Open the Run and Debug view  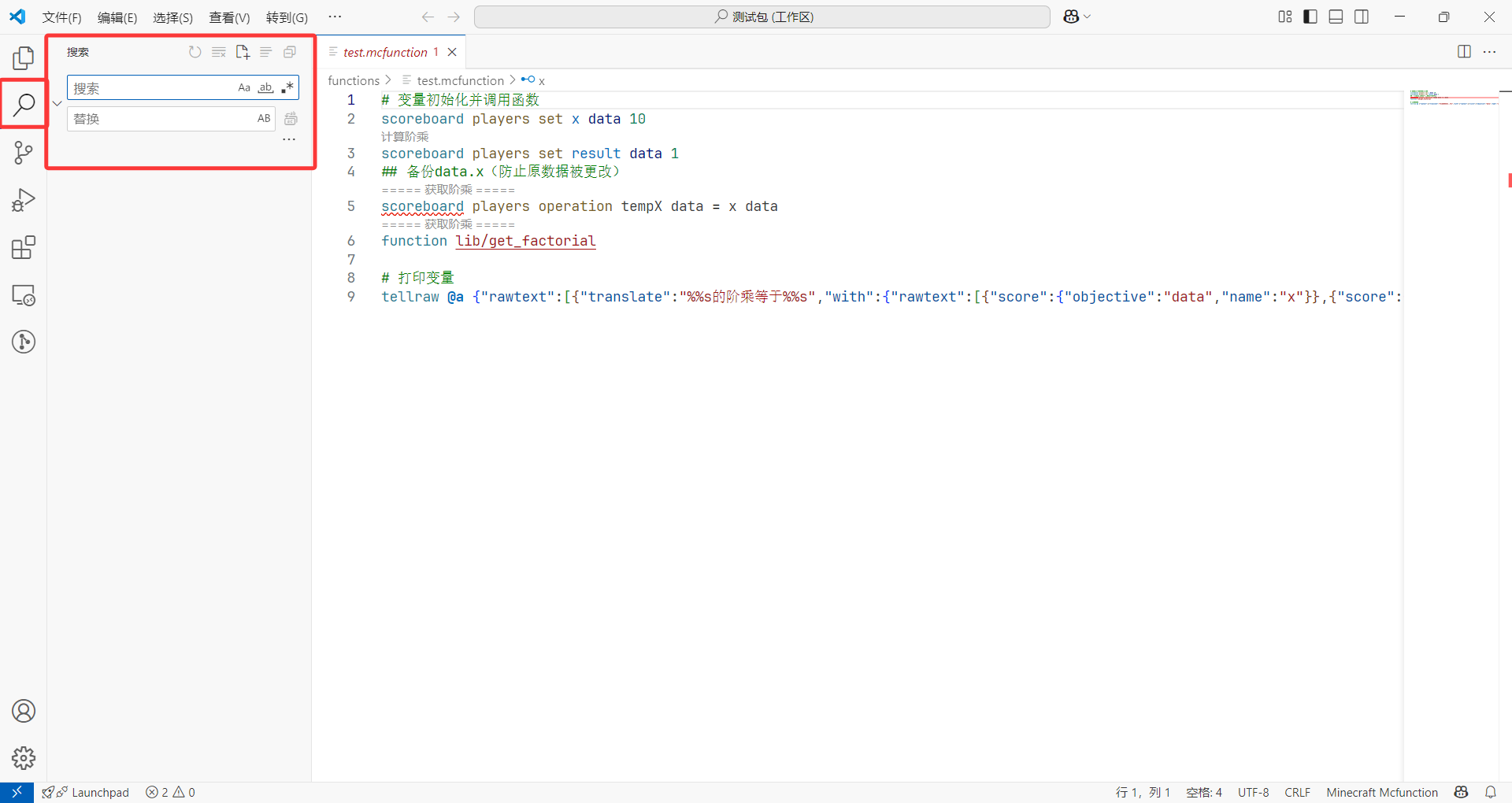(x=24, y=200)
